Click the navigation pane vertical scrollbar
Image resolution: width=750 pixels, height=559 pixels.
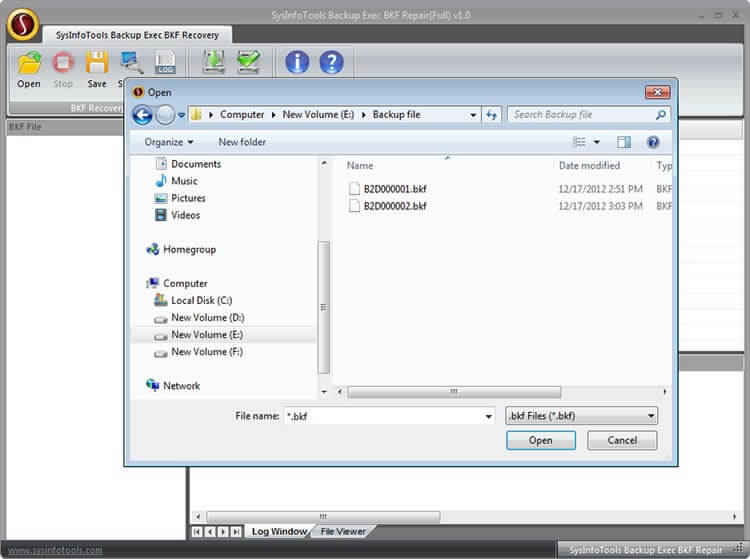point(324,307)
